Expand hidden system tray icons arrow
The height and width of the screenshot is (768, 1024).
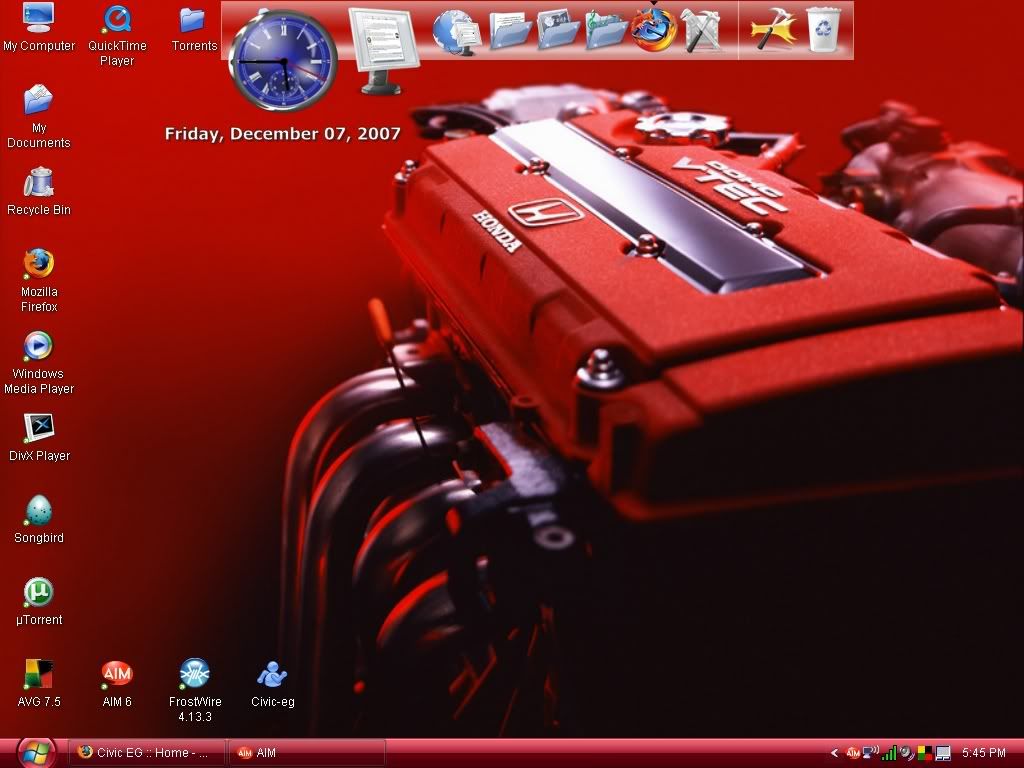pyautogui.click(x=834, y=753)
